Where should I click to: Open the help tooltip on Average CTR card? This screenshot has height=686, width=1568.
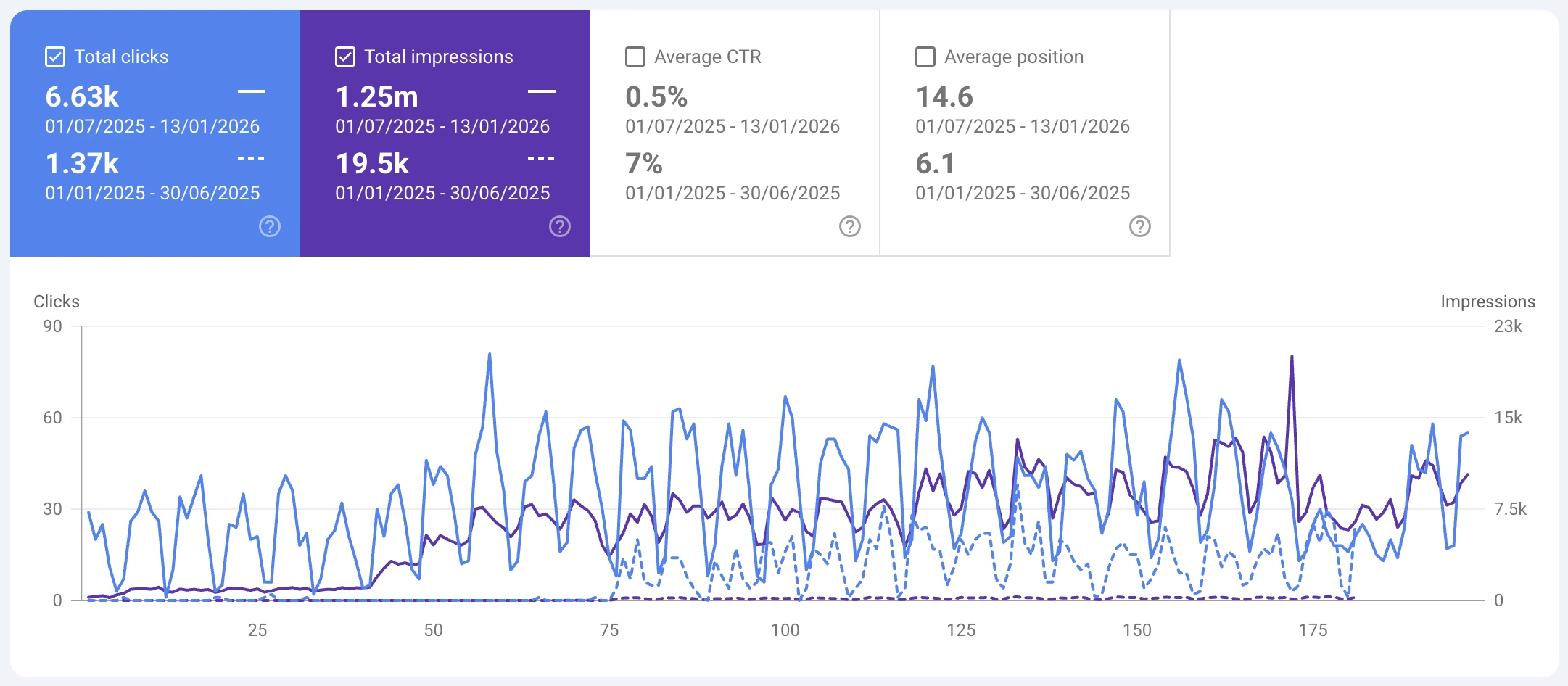point(849,226)
